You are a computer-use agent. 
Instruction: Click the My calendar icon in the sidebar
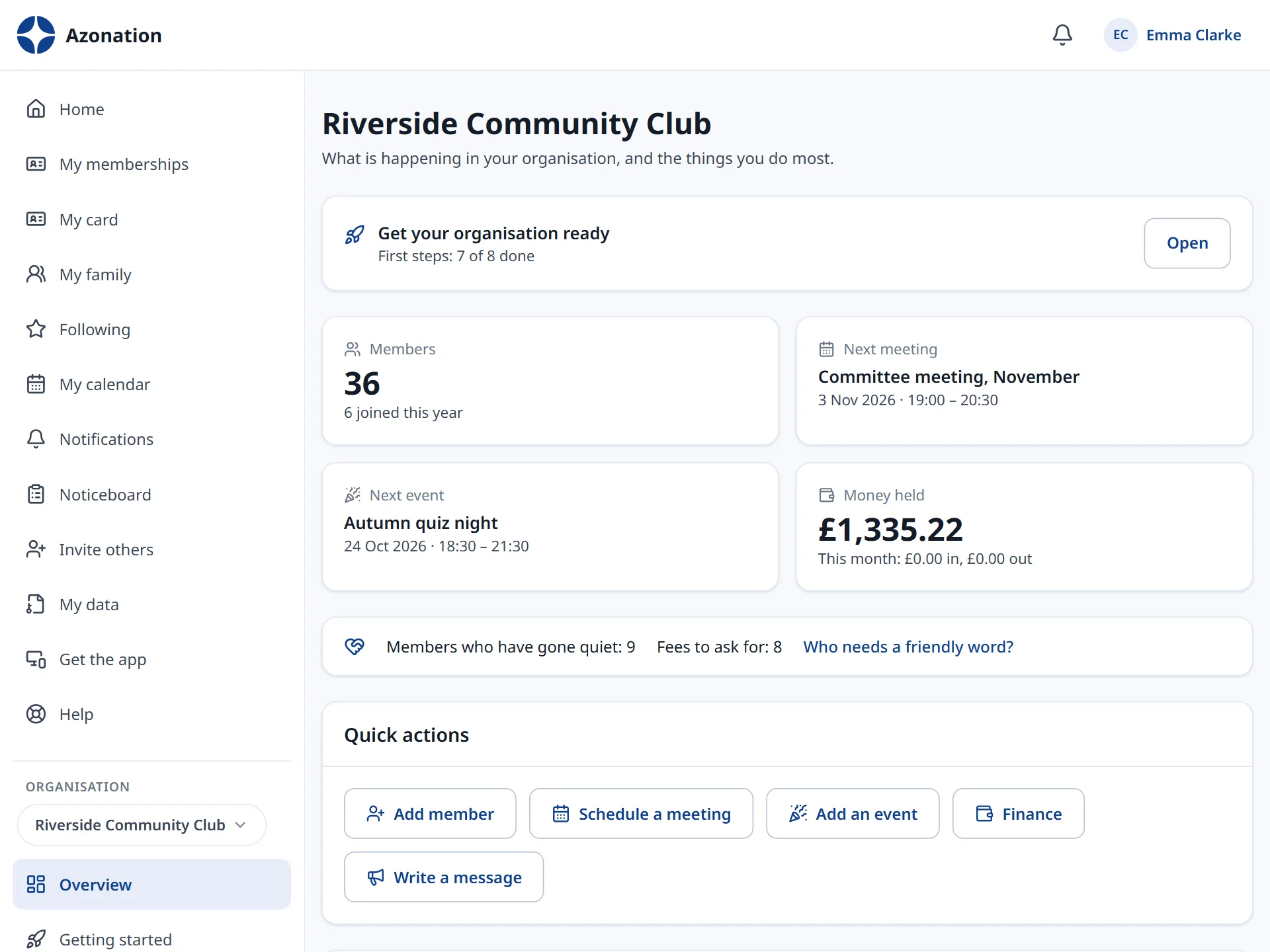(36, 384)
